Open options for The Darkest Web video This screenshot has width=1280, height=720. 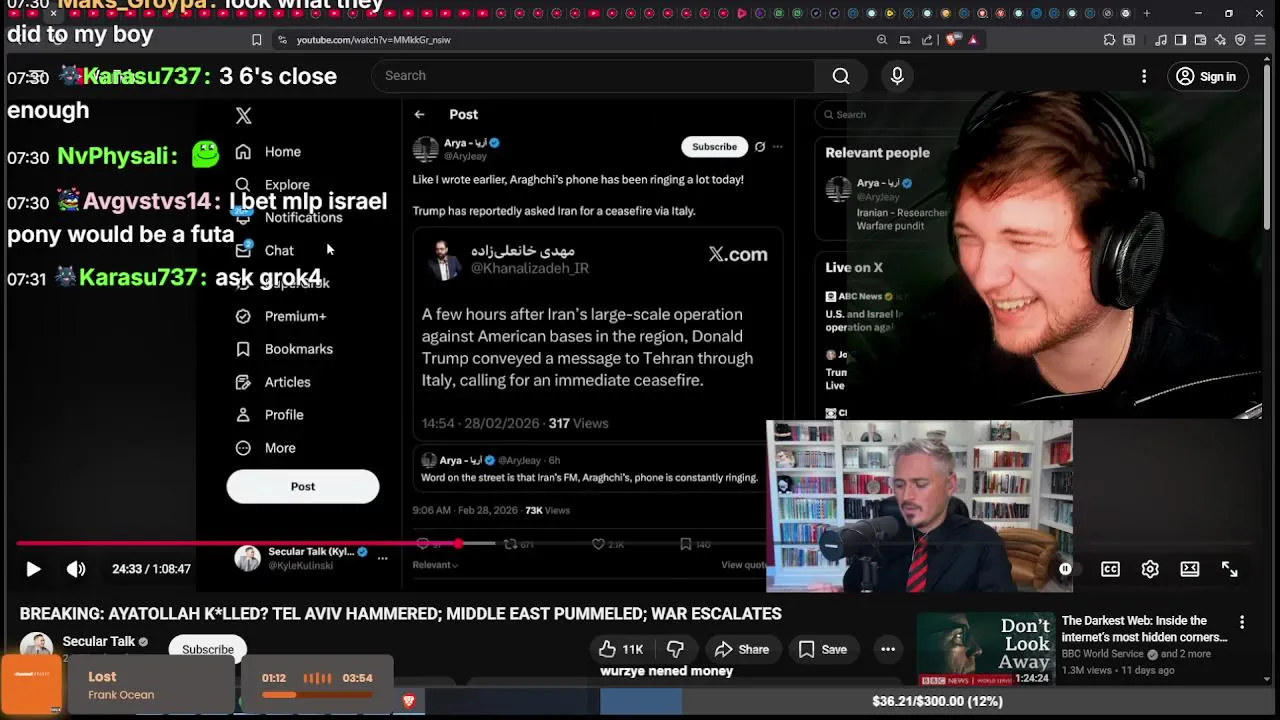pyautogui.click(x=1242, y=622)
